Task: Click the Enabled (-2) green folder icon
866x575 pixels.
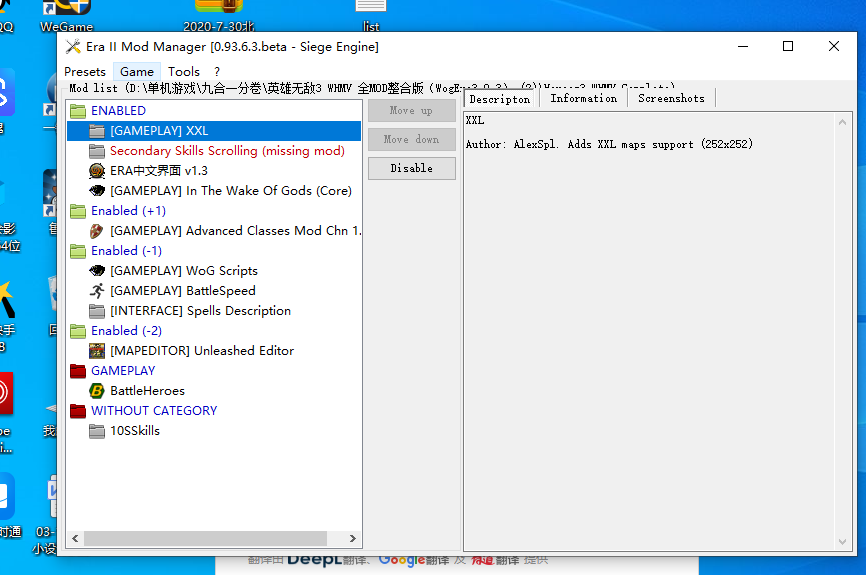Action: [x=78, y=331]
